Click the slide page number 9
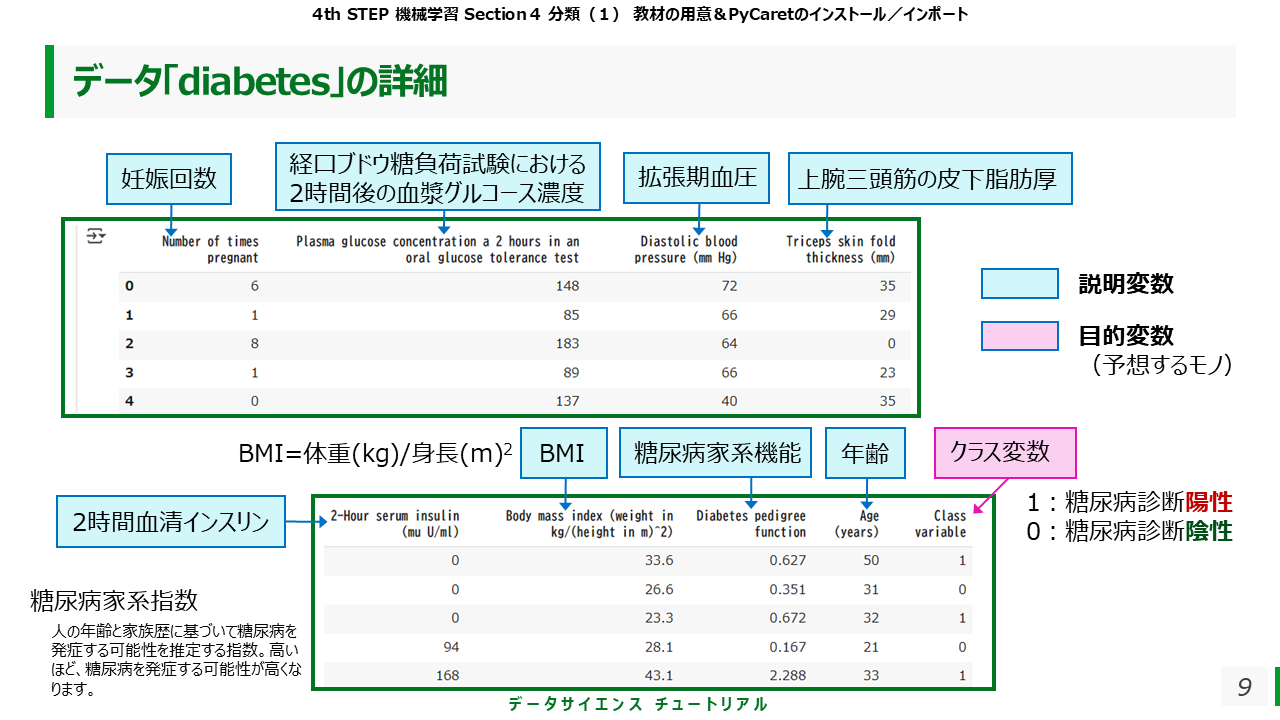Image resolution: width=1280 pixels, height=720 pixels. [1244, 687]
